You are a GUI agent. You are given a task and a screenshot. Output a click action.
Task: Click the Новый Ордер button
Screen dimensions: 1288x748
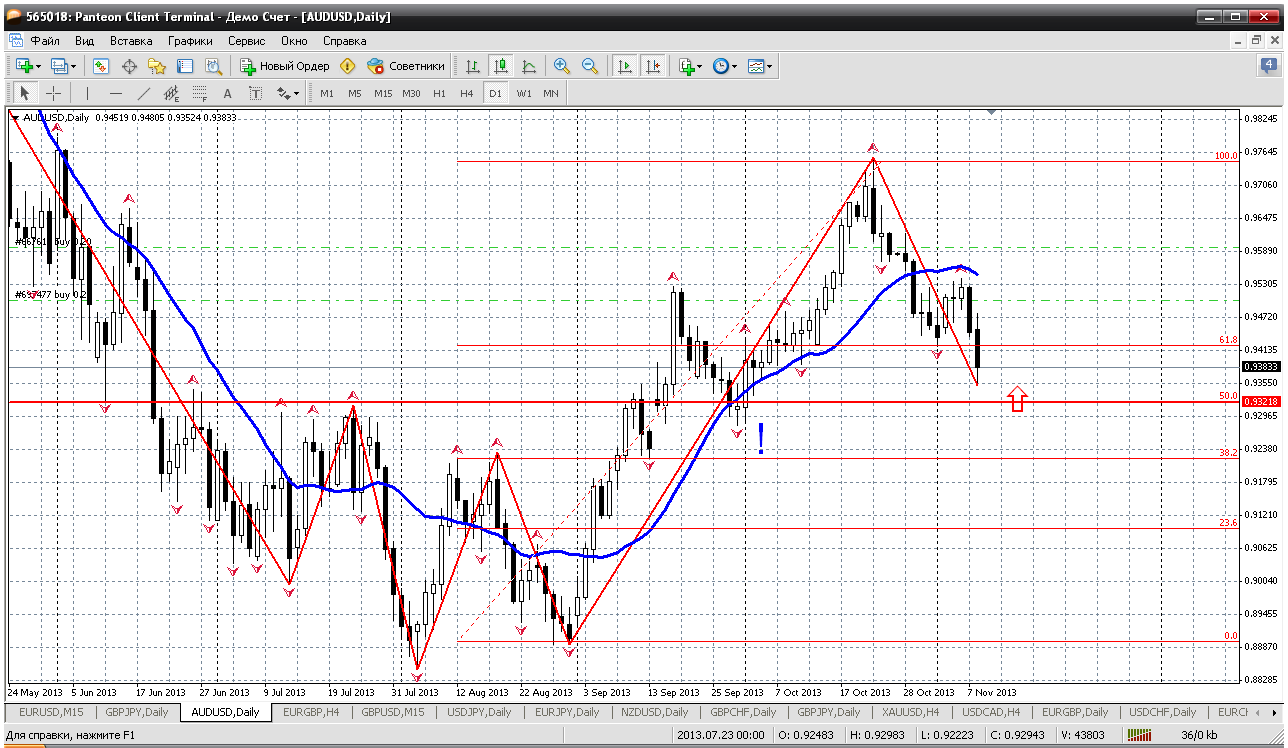point(285,66)
